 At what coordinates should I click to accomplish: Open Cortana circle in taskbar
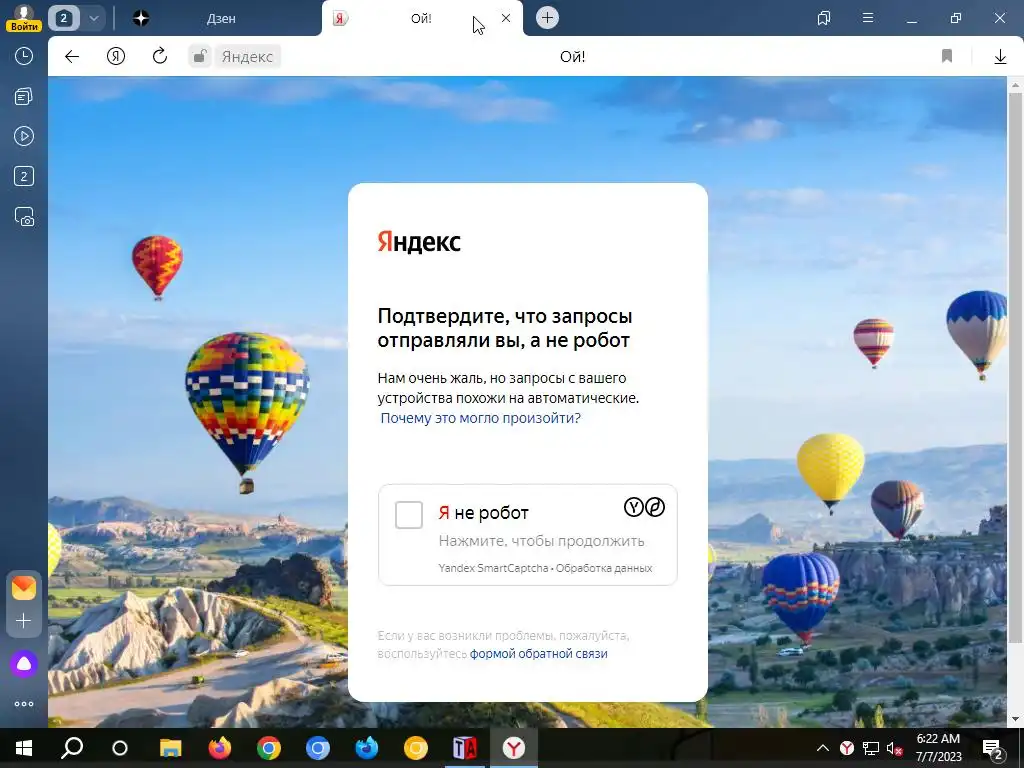point(120,748)
